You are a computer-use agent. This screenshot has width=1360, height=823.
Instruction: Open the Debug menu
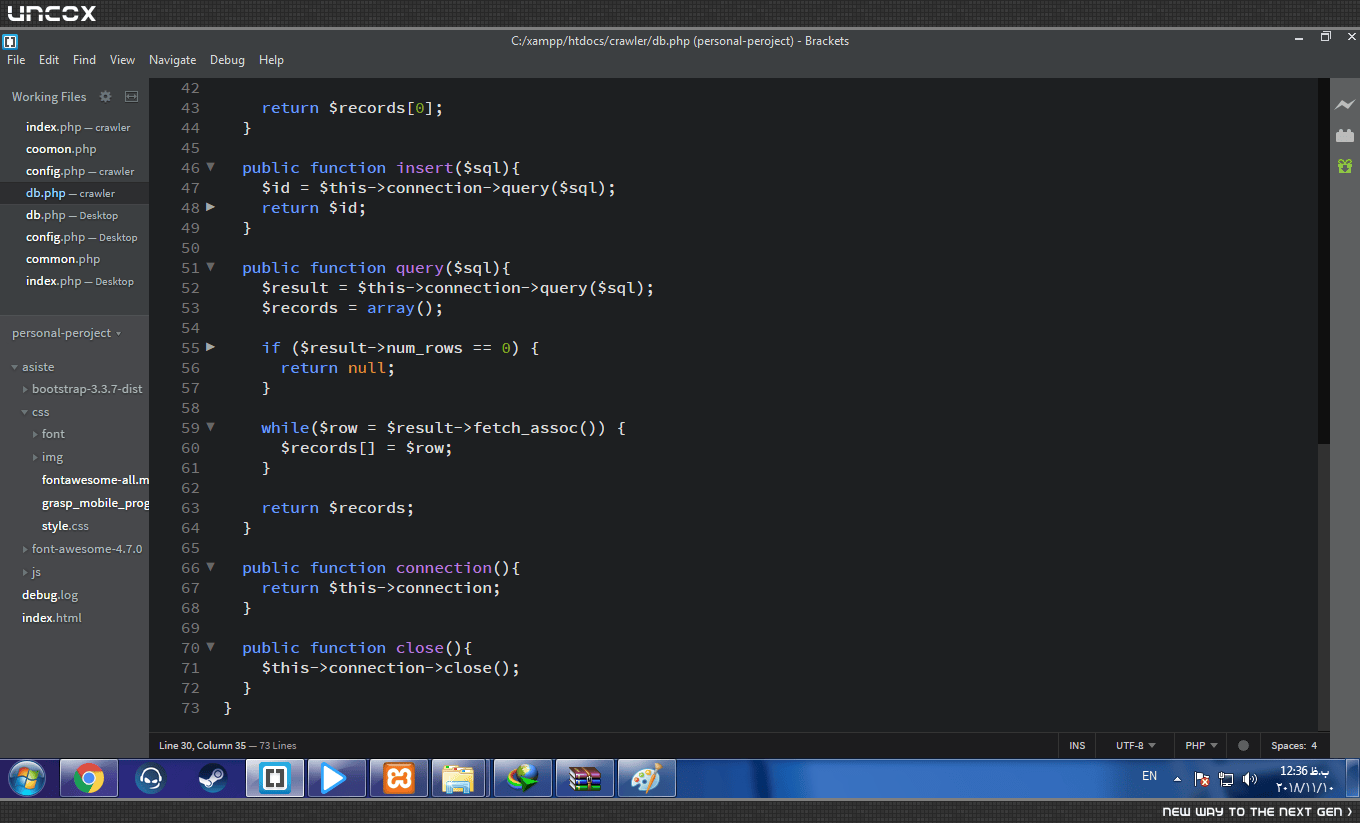click(227, 60)
